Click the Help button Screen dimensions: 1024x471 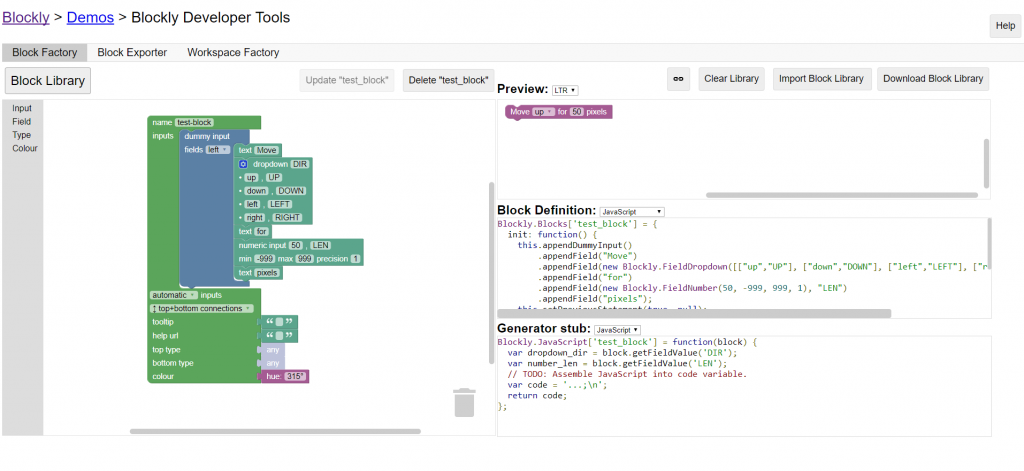tap(1005, 26)
